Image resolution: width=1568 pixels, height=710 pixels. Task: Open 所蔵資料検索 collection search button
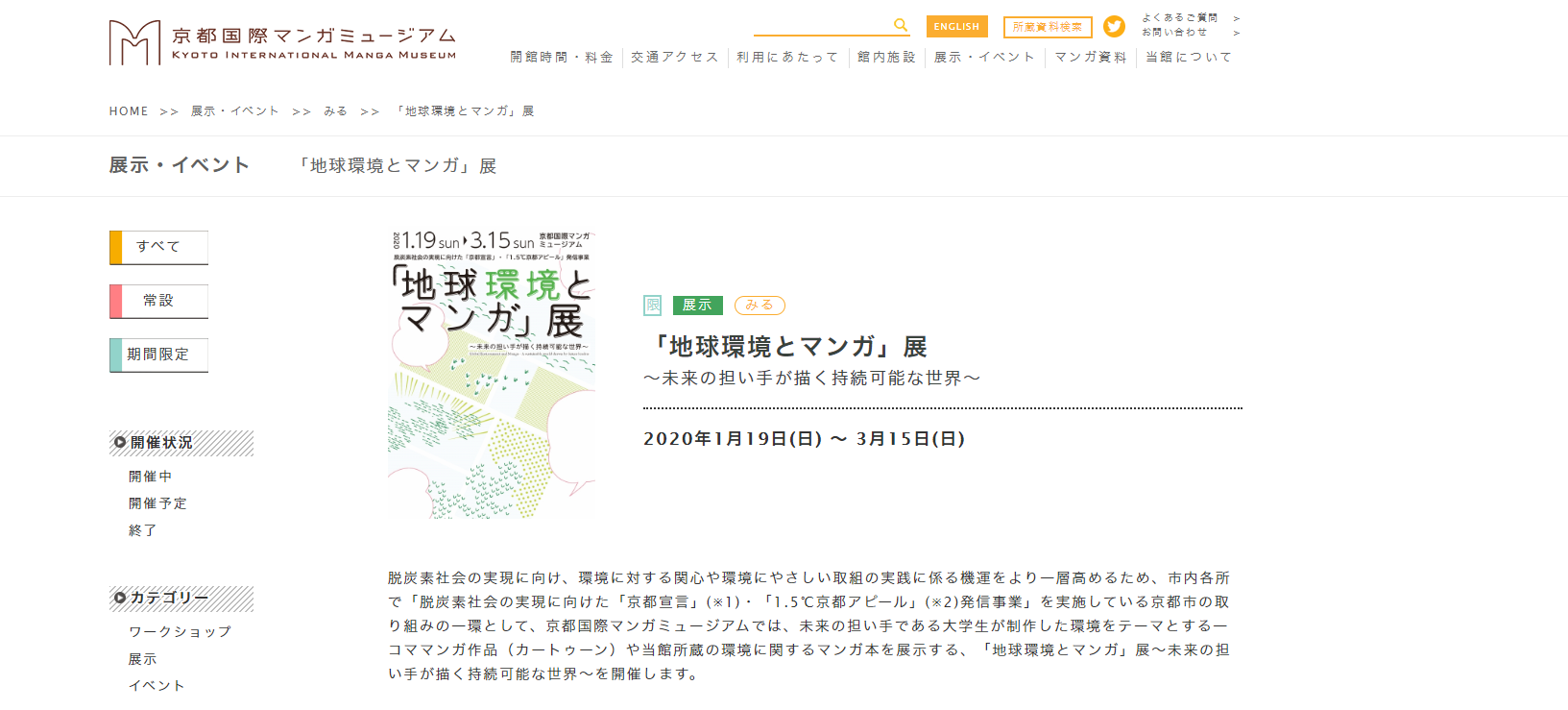(1048, 27)
